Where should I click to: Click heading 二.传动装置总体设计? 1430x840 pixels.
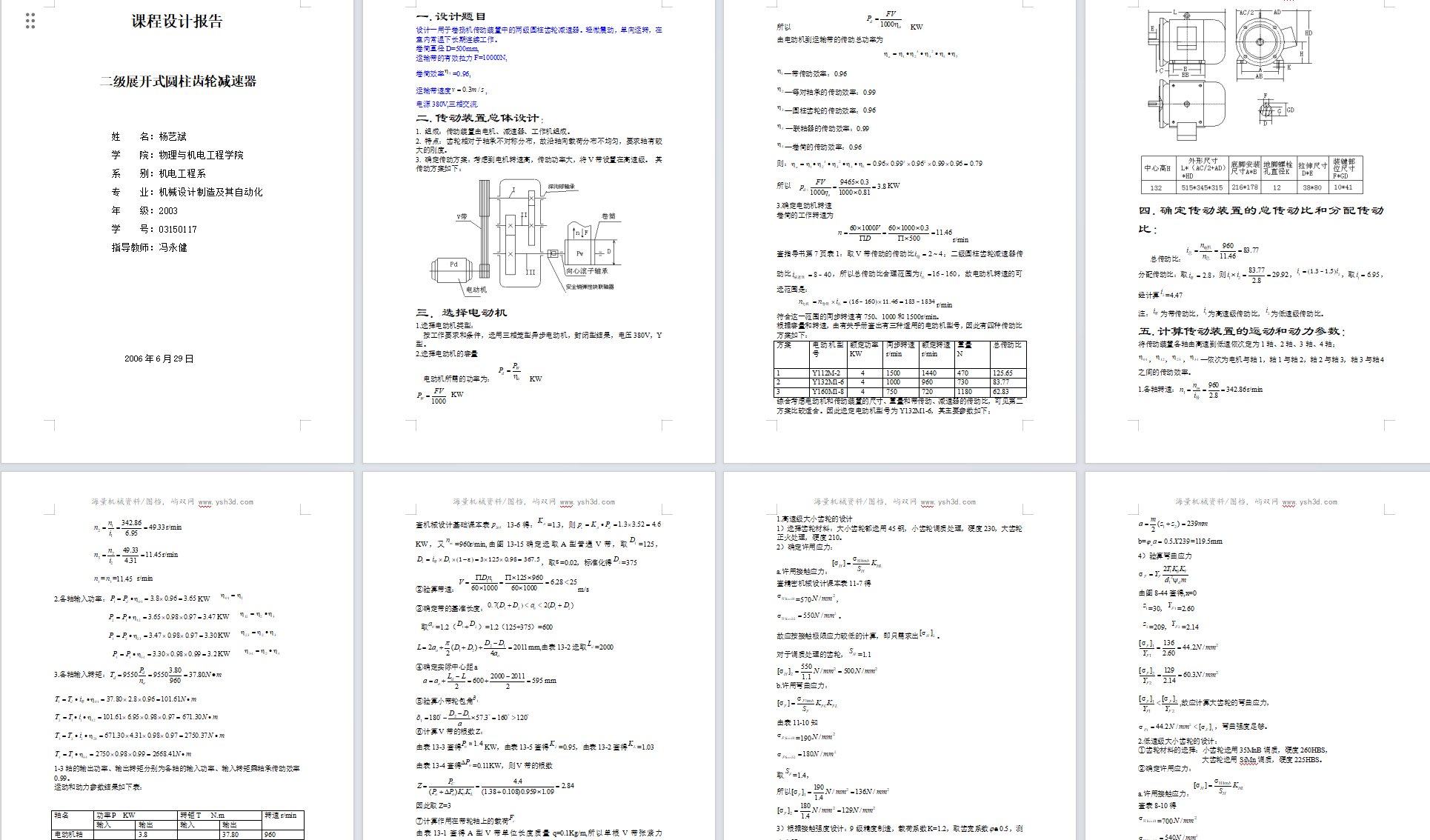click(x=479, y=118)
